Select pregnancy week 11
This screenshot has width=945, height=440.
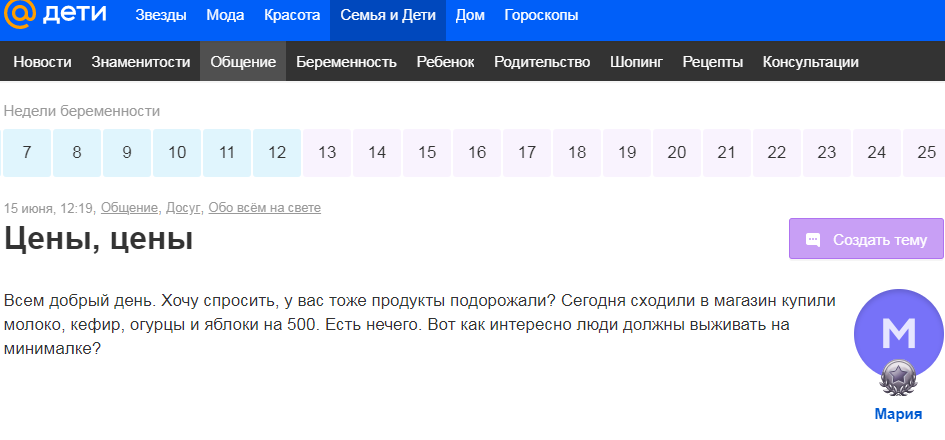[227, 152]
